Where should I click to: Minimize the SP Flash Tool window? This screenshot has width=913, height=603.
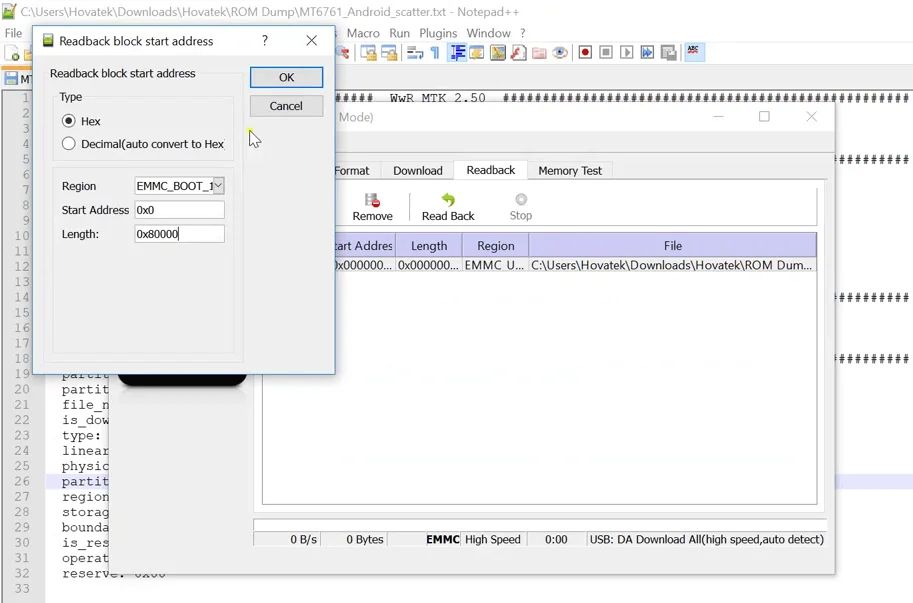pos(719,116)
